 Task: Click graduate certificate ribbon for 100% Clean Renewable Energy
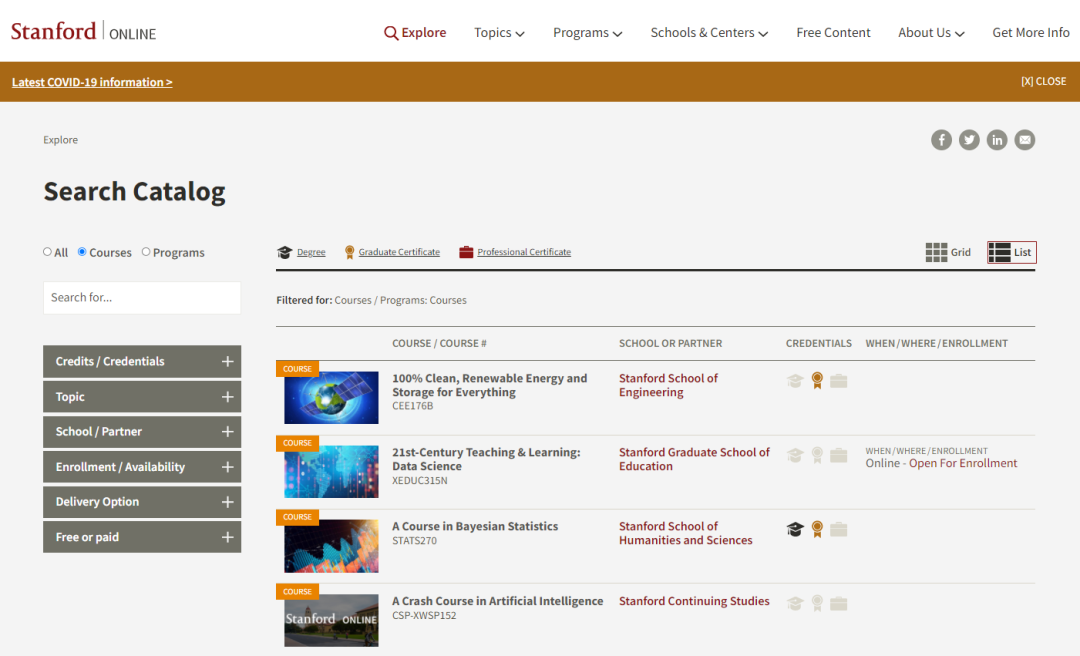tap(817, 380)
